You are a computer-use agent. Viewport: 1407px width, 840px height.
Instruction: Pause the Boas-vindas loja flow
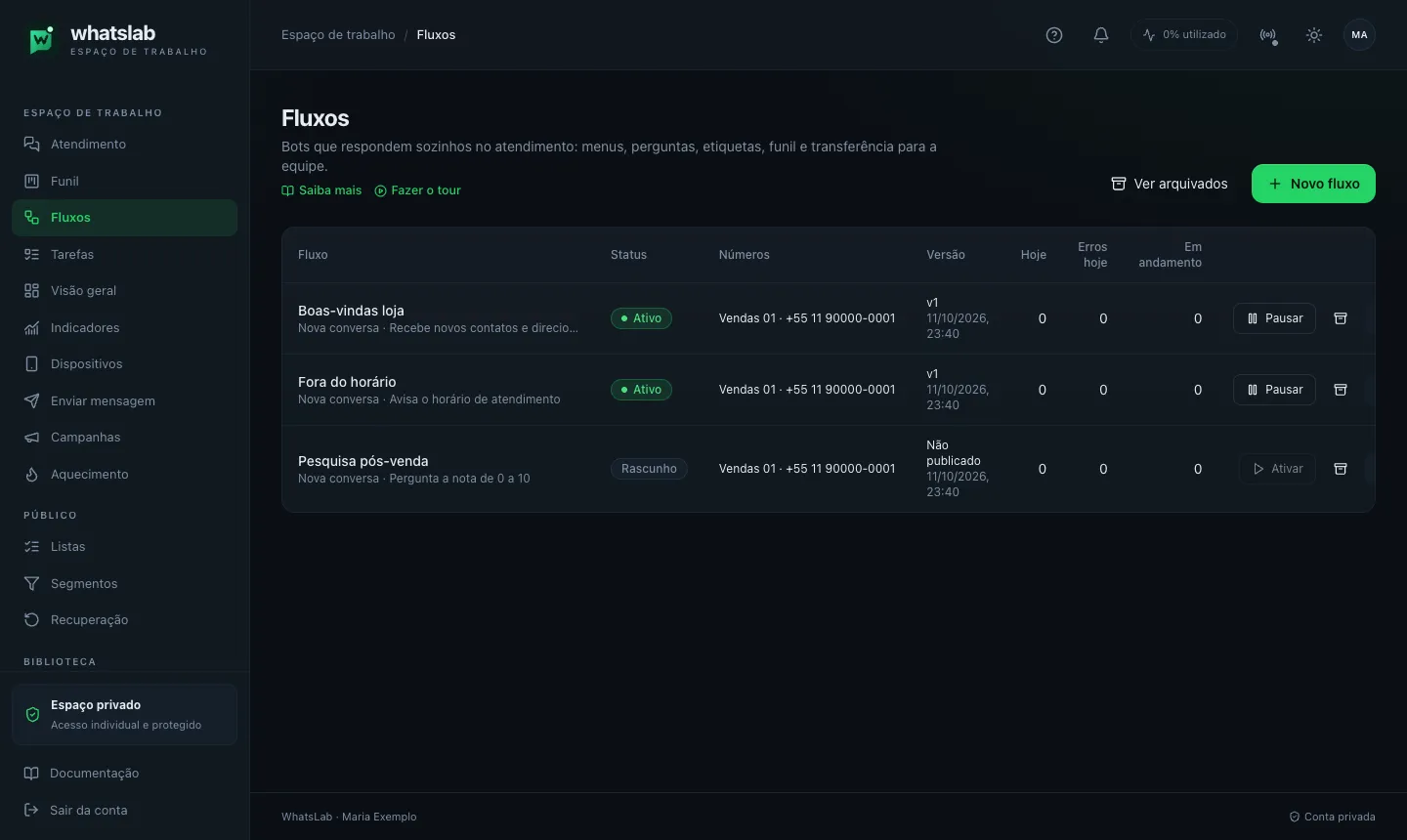coord(1274,318)
